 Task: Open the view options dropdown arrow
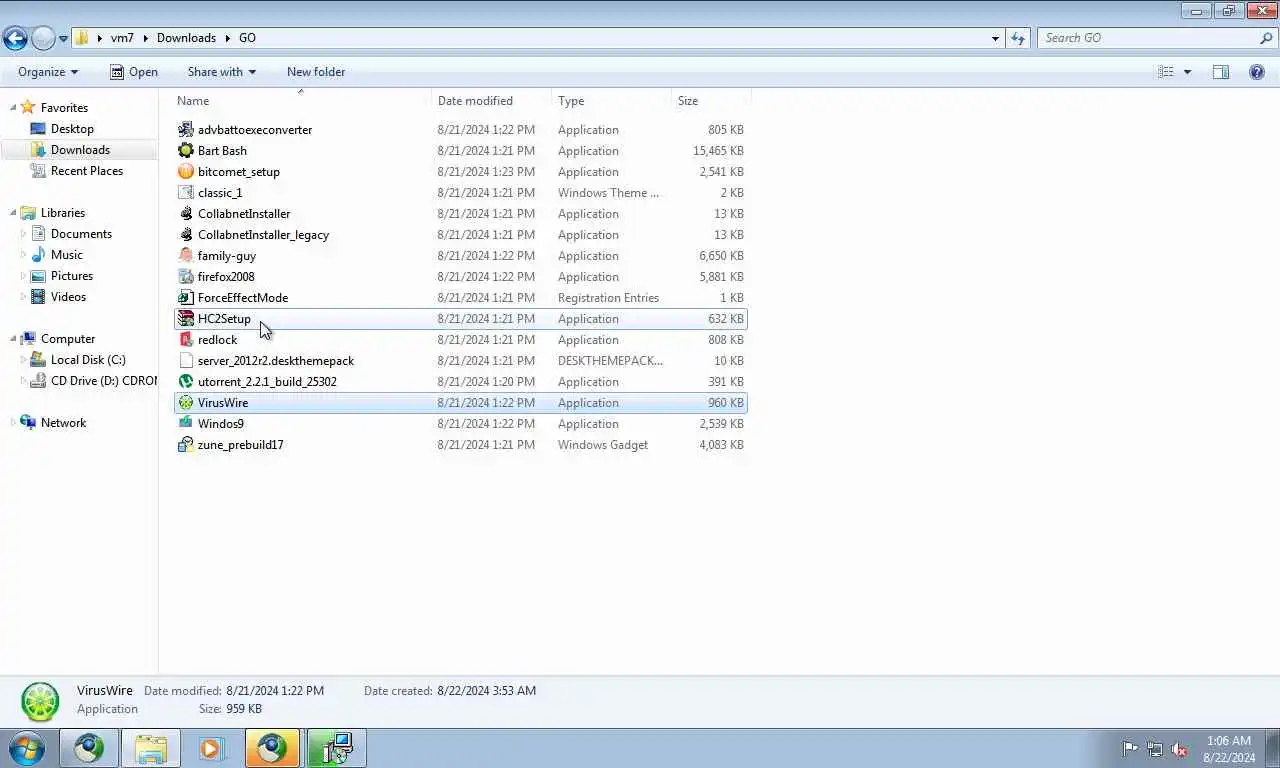(x=1188, y=72)
